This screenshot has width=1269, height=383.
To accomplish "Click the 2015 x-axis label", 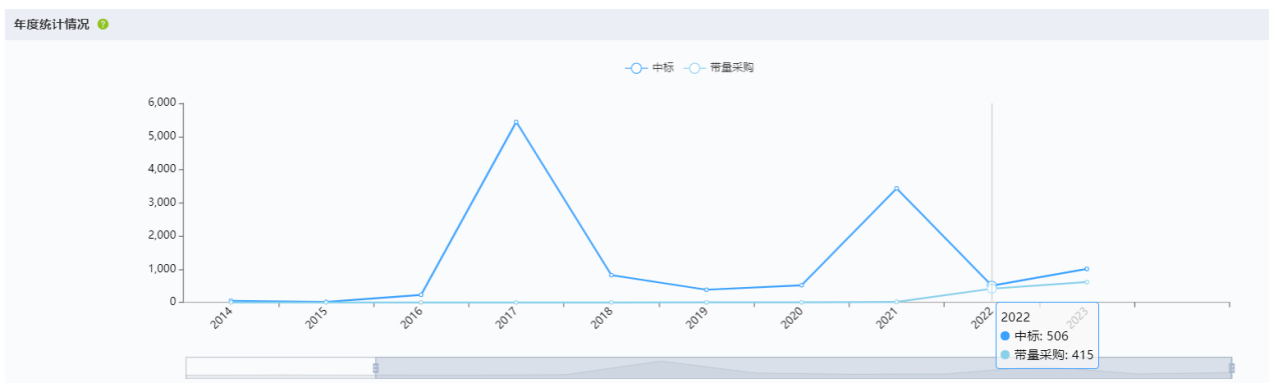I will [x=317, y=319].
